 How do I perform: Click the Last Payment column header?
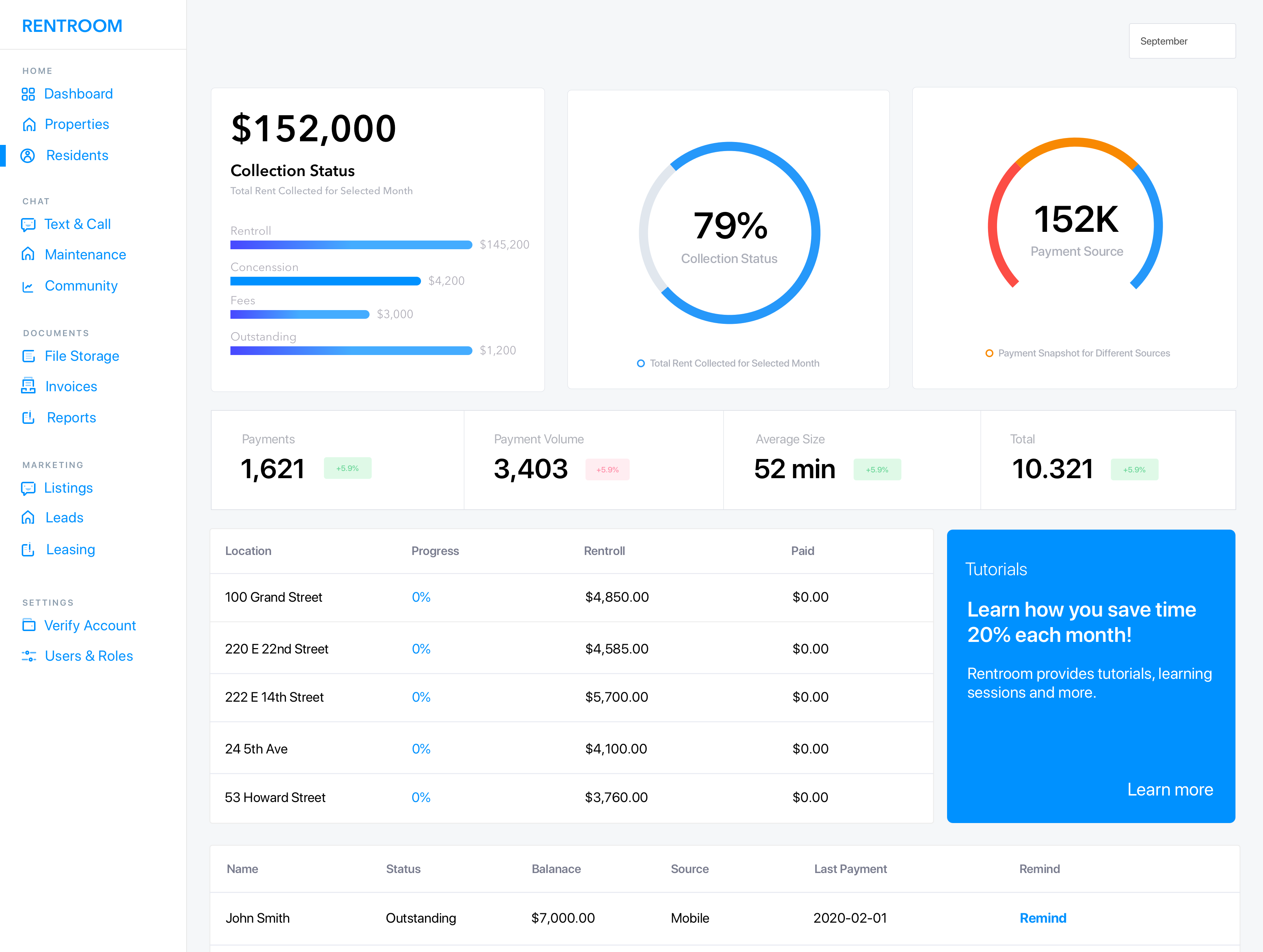coord(850,869)
